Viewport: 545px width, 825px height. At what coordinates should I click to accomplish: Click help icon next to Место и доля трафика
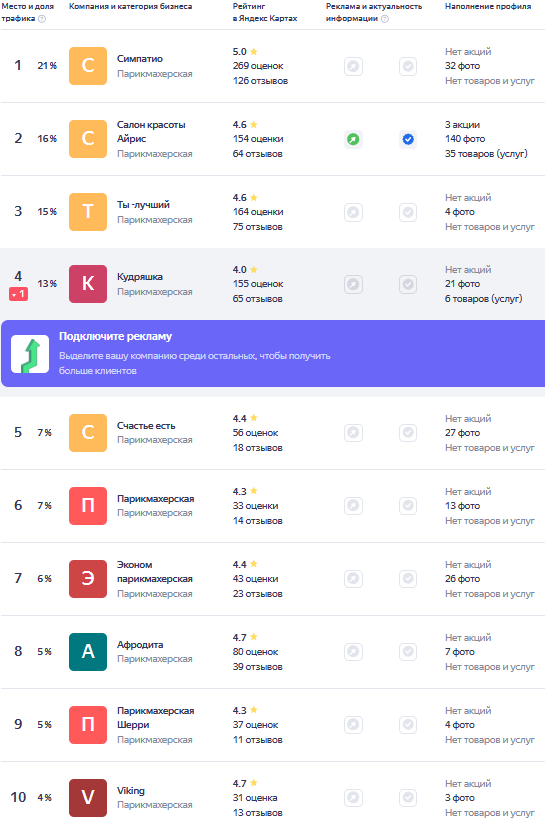pyautogui.click(x=42, y=19)
